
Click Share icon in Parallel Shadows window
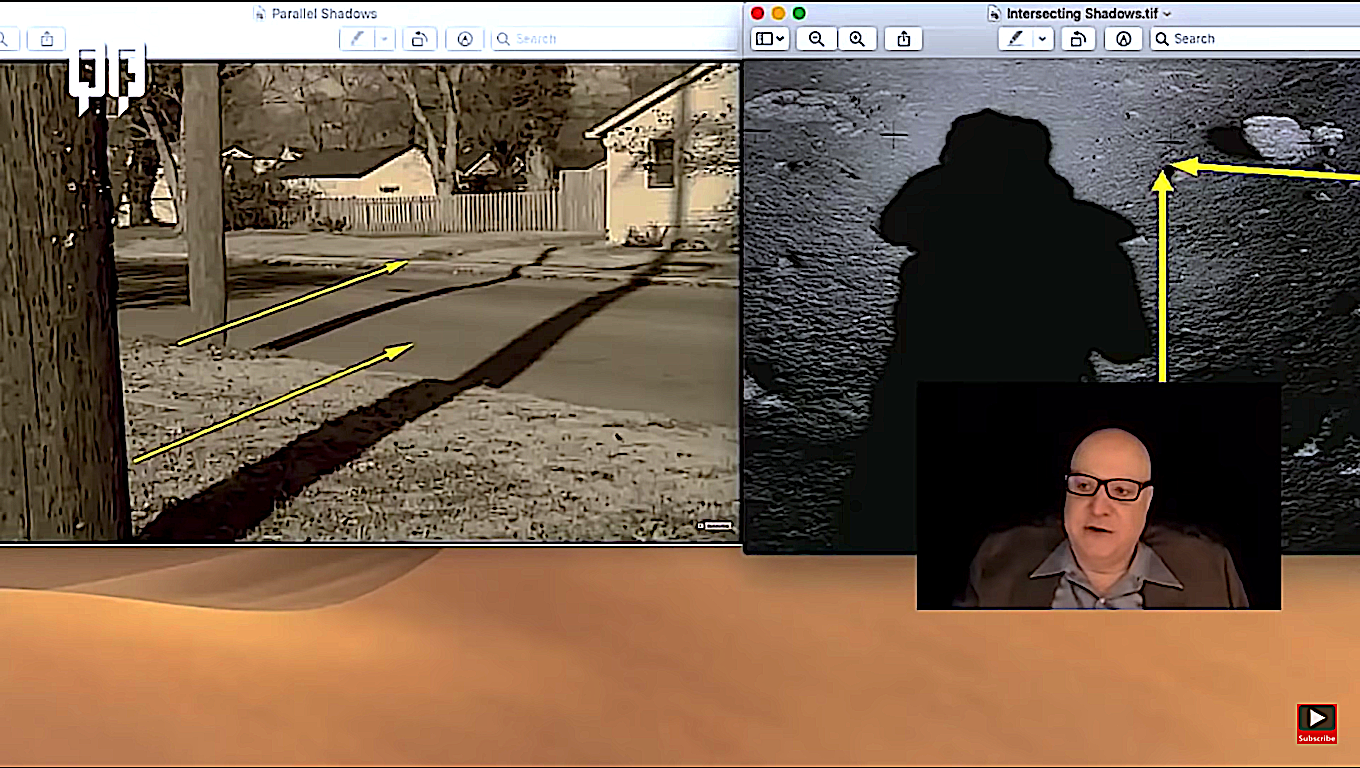pyautogui.click(x=46, y=39)
